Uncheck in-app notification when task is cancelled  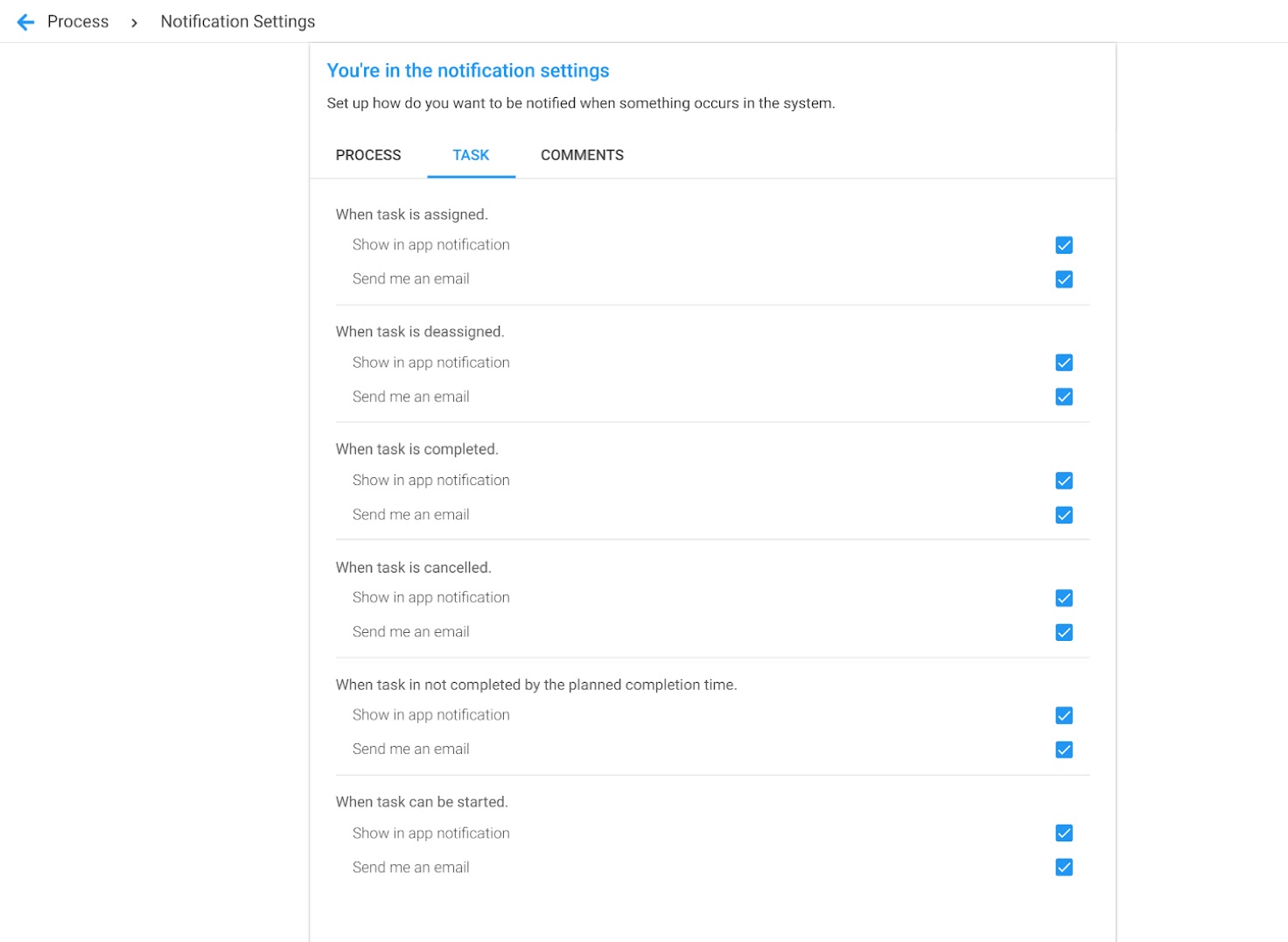[x=1064, y=598]
